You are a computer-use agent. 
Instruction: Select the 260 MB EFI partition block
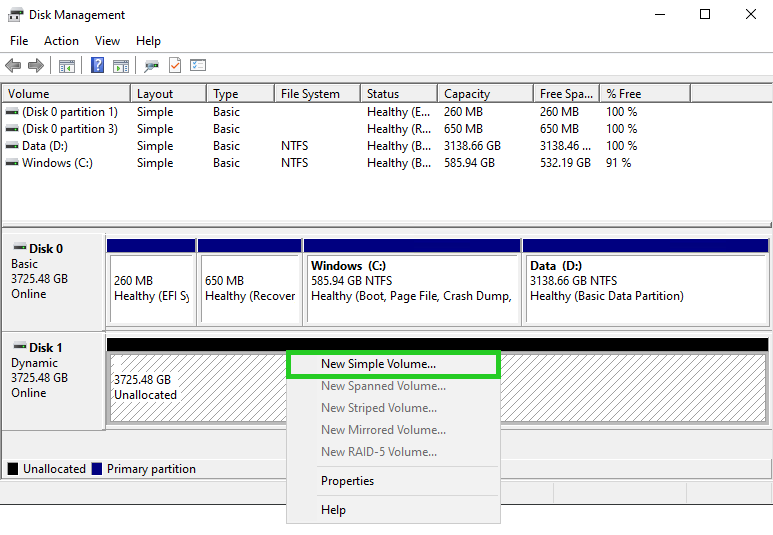click(x=151, y=288)
